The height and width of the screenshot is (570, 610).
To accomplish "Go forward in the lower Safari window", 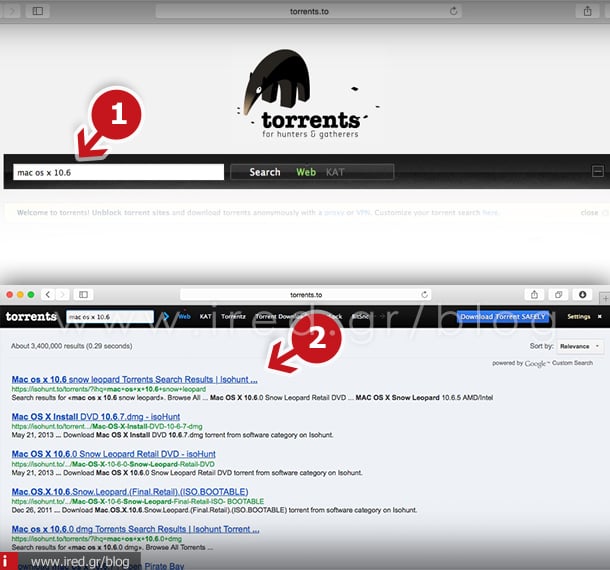I will (62, 295).
